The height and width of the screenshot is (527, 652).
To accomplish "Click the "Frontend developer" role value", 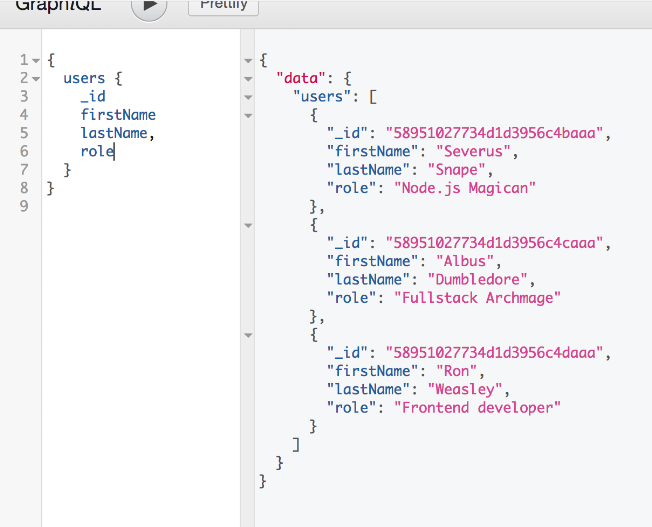I will coord(477,408).
